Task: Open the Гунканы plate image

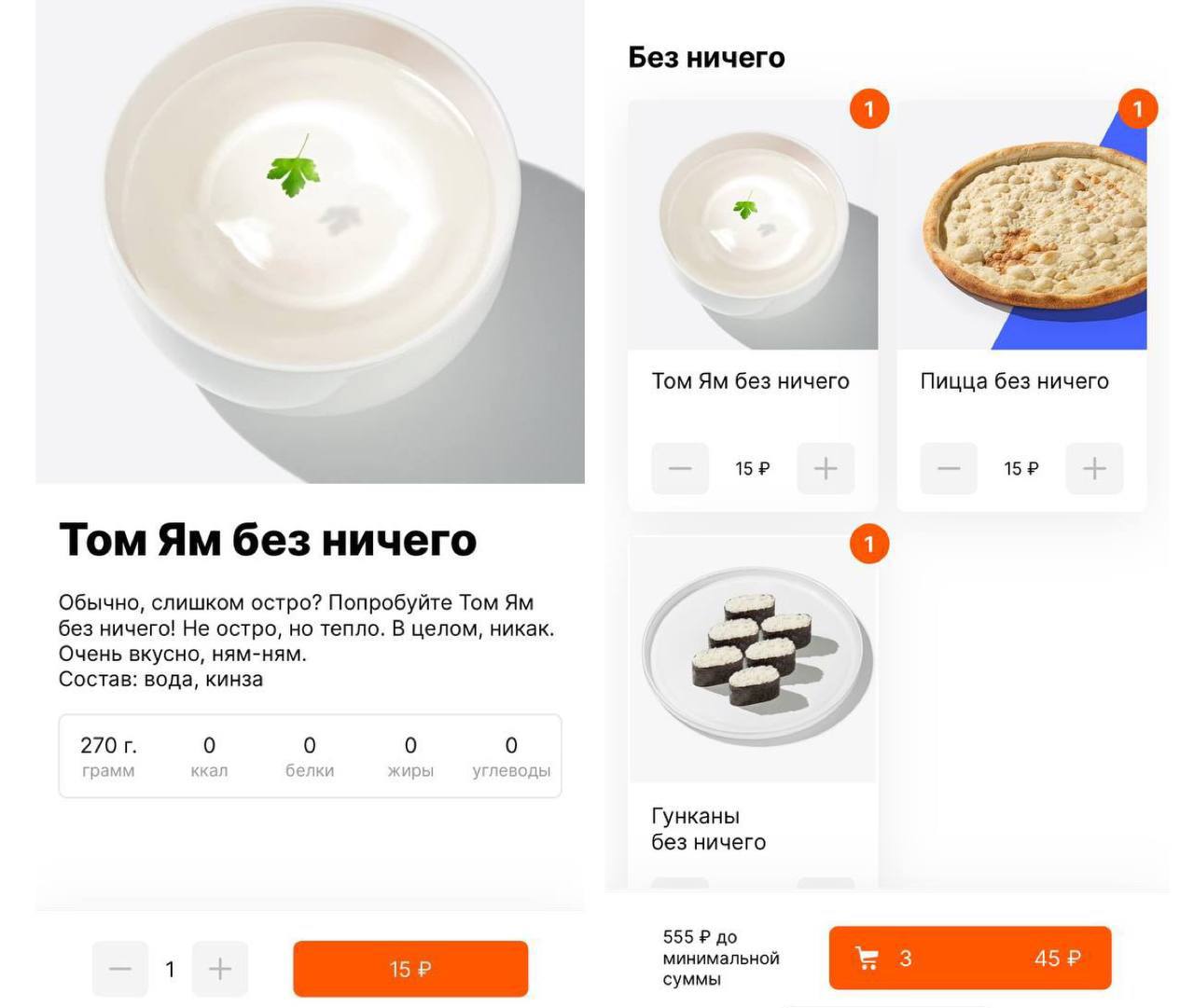Action: [x=753, y=659]
